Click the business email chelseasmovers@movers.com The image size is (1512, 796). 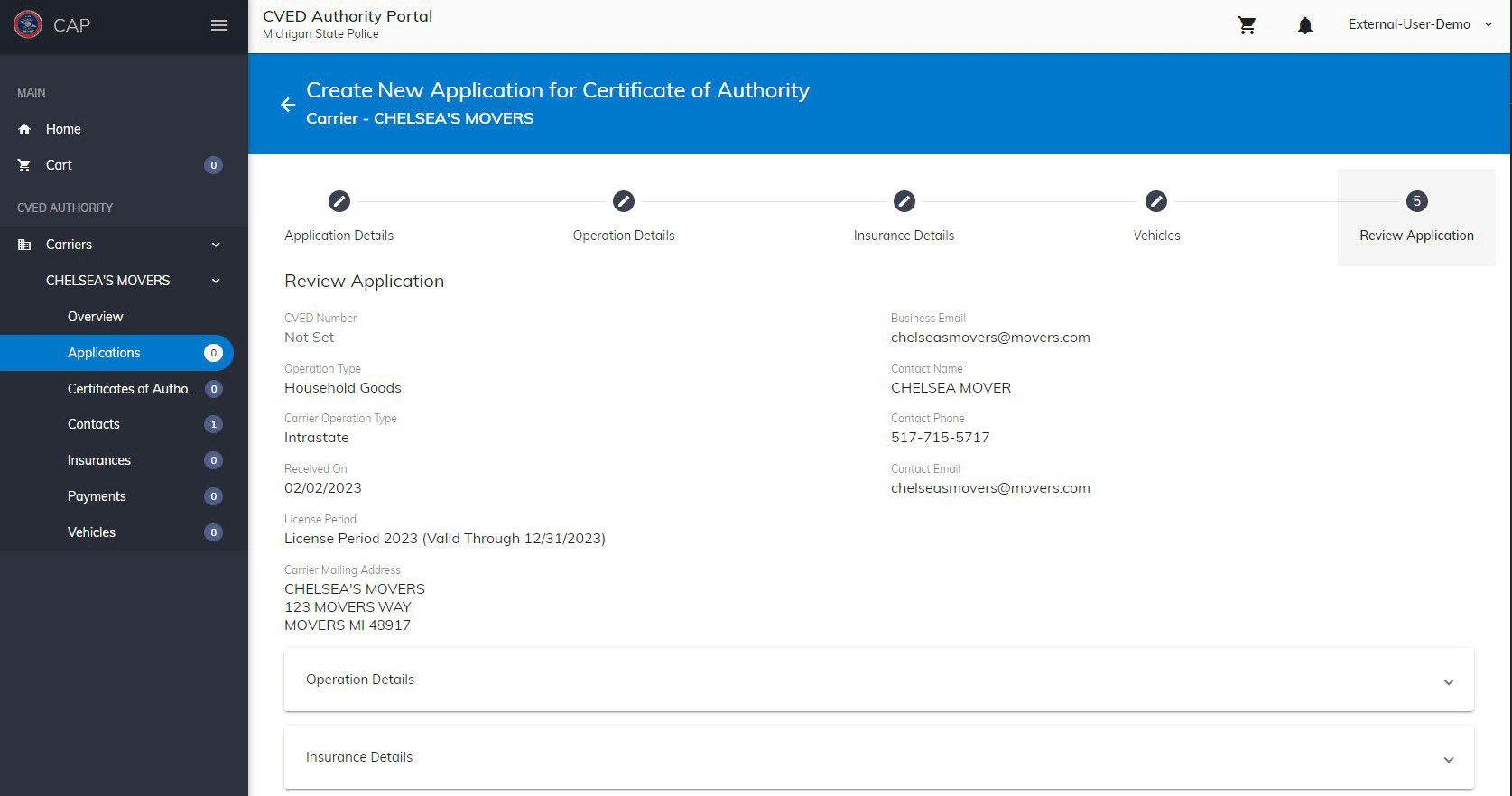pyautogui.click(x=990, y=338)
